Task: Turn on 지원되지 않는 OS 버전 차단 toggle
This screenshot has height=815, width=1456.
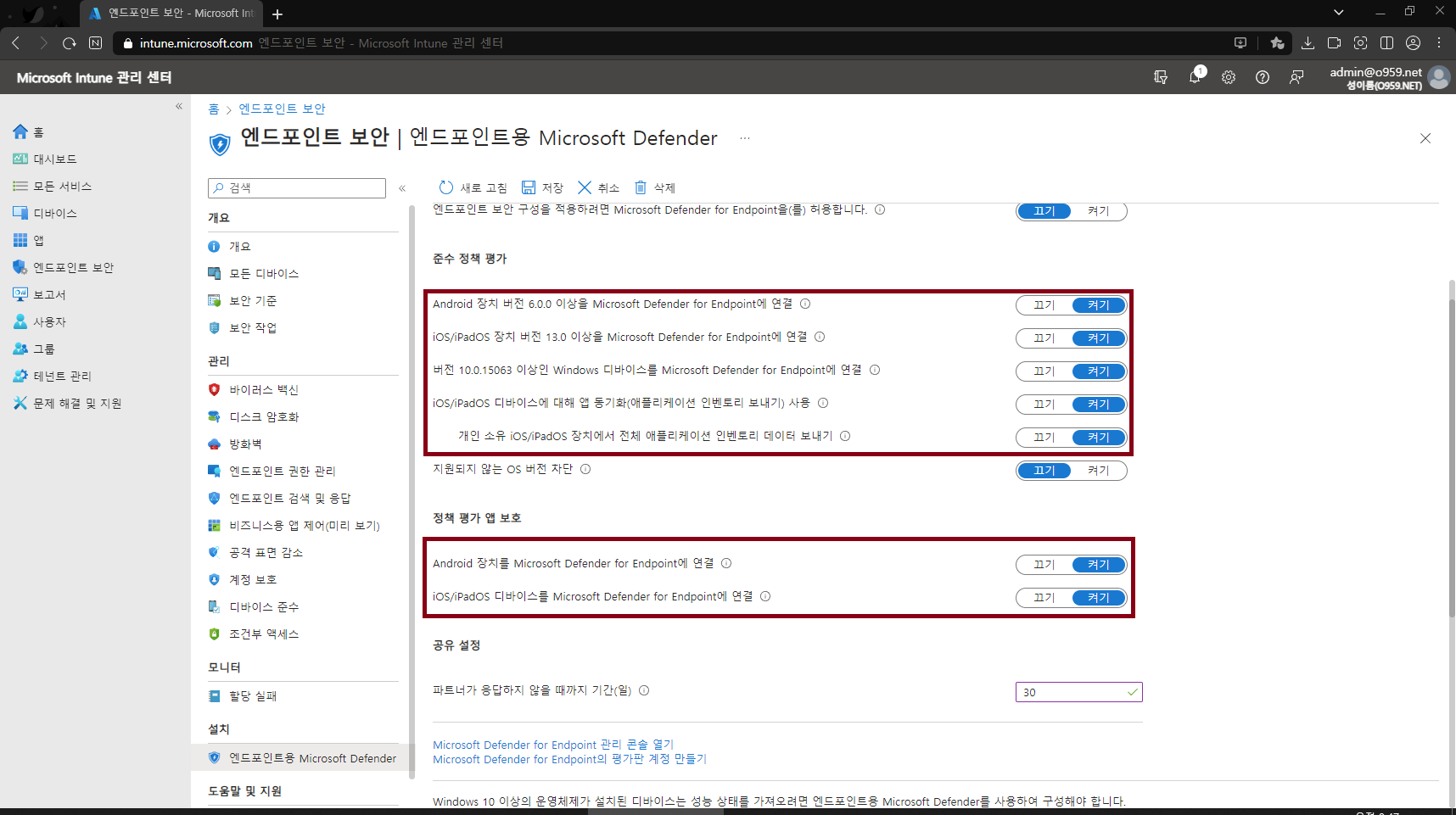Action: tap(1099, 471)
